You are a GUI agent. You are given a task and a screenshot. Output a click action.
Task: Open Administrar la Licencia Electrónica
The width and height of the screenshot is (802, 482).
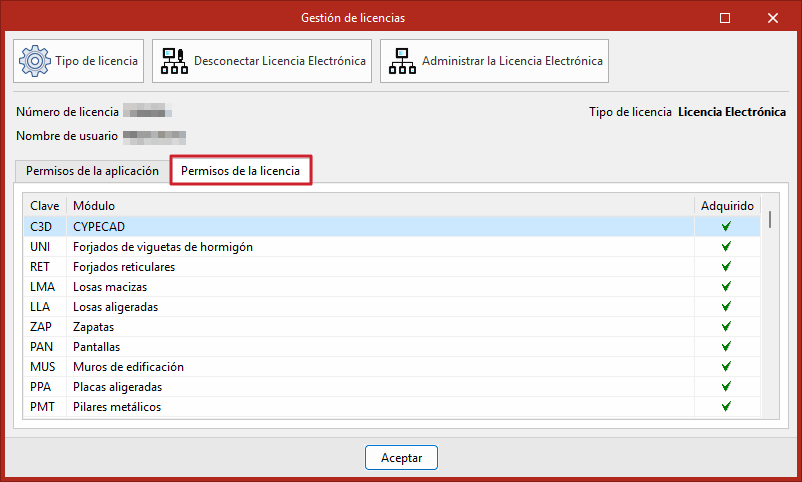tap(494, 61)
